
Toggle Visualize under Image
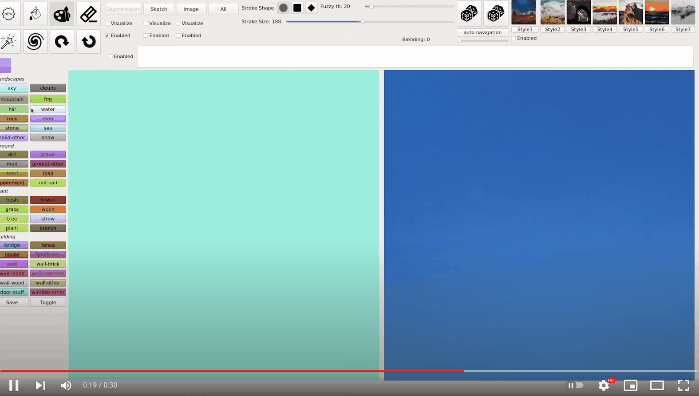[x=178, y=23]
